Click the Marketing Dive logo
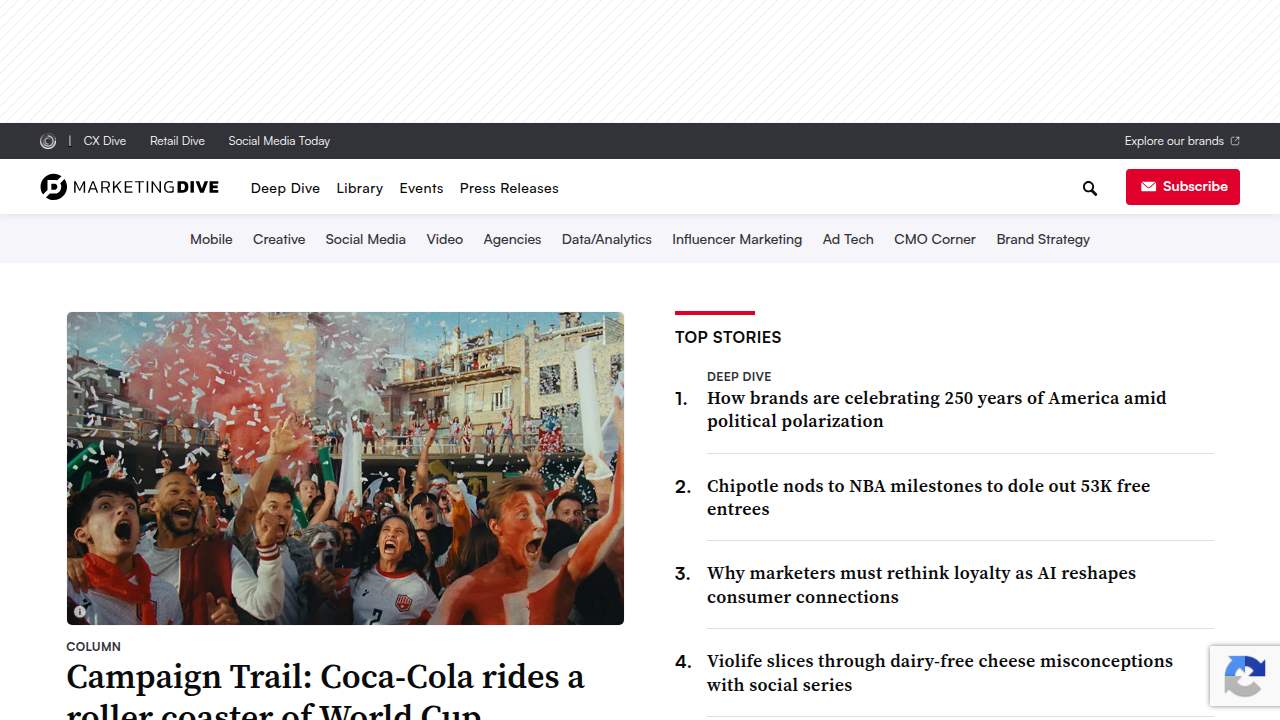This screenshot has width=1280, height=720. pos(129,187)
